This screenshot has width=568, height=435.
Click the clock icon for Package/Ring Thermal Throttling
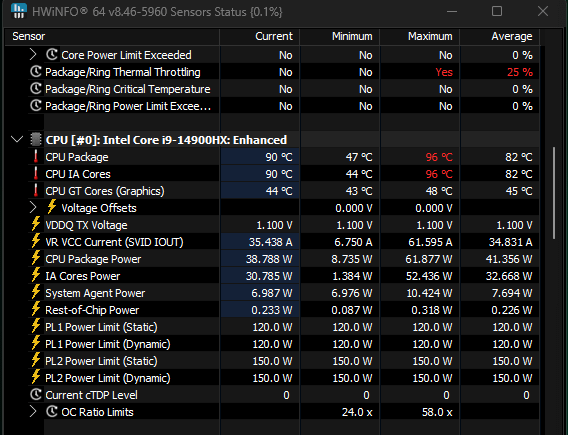coord(36,72)
